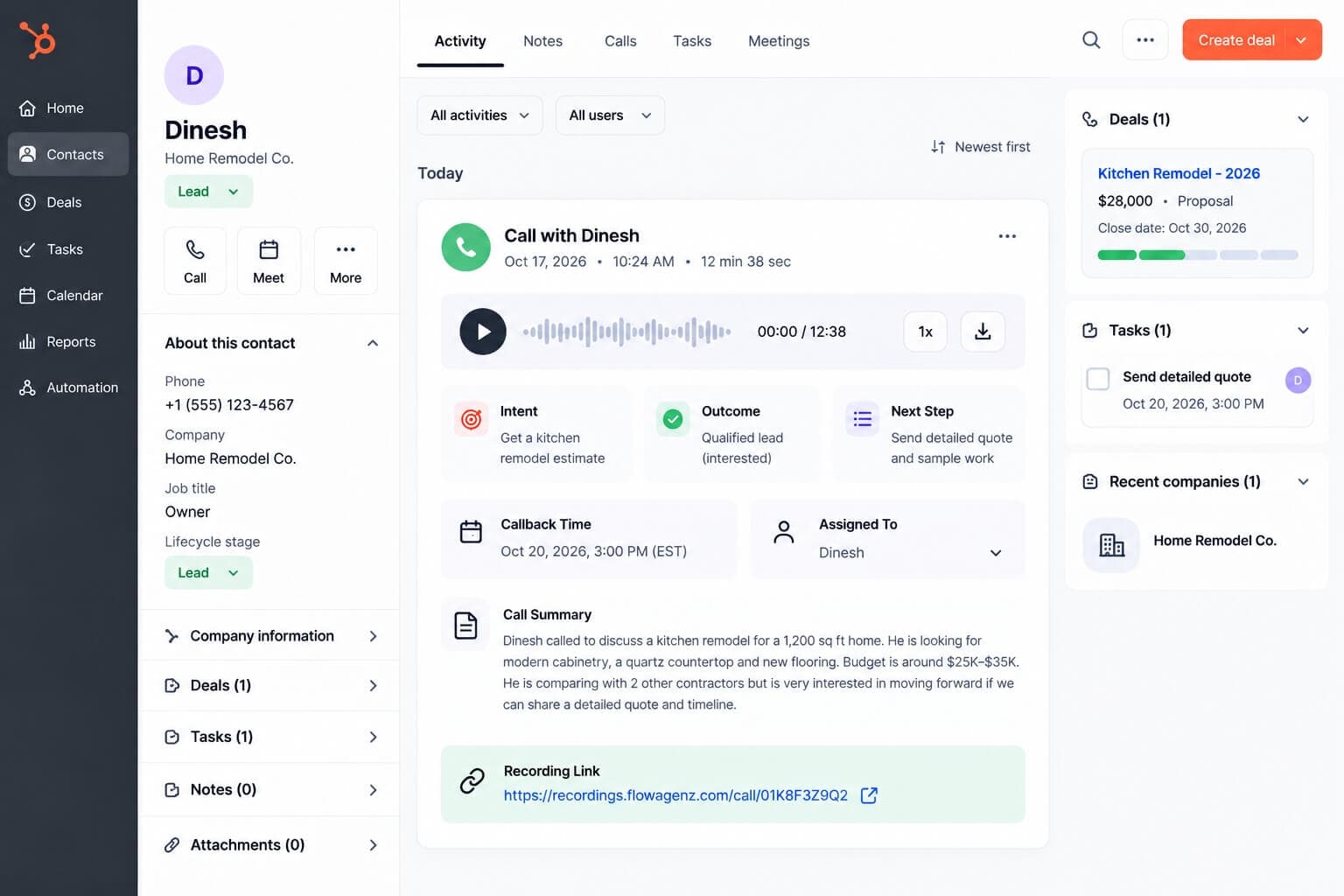Image resolution: width=1344 pixels, height=896 pixels.
Task: Click the Call Summary document icon
Action: coord(465,625)
